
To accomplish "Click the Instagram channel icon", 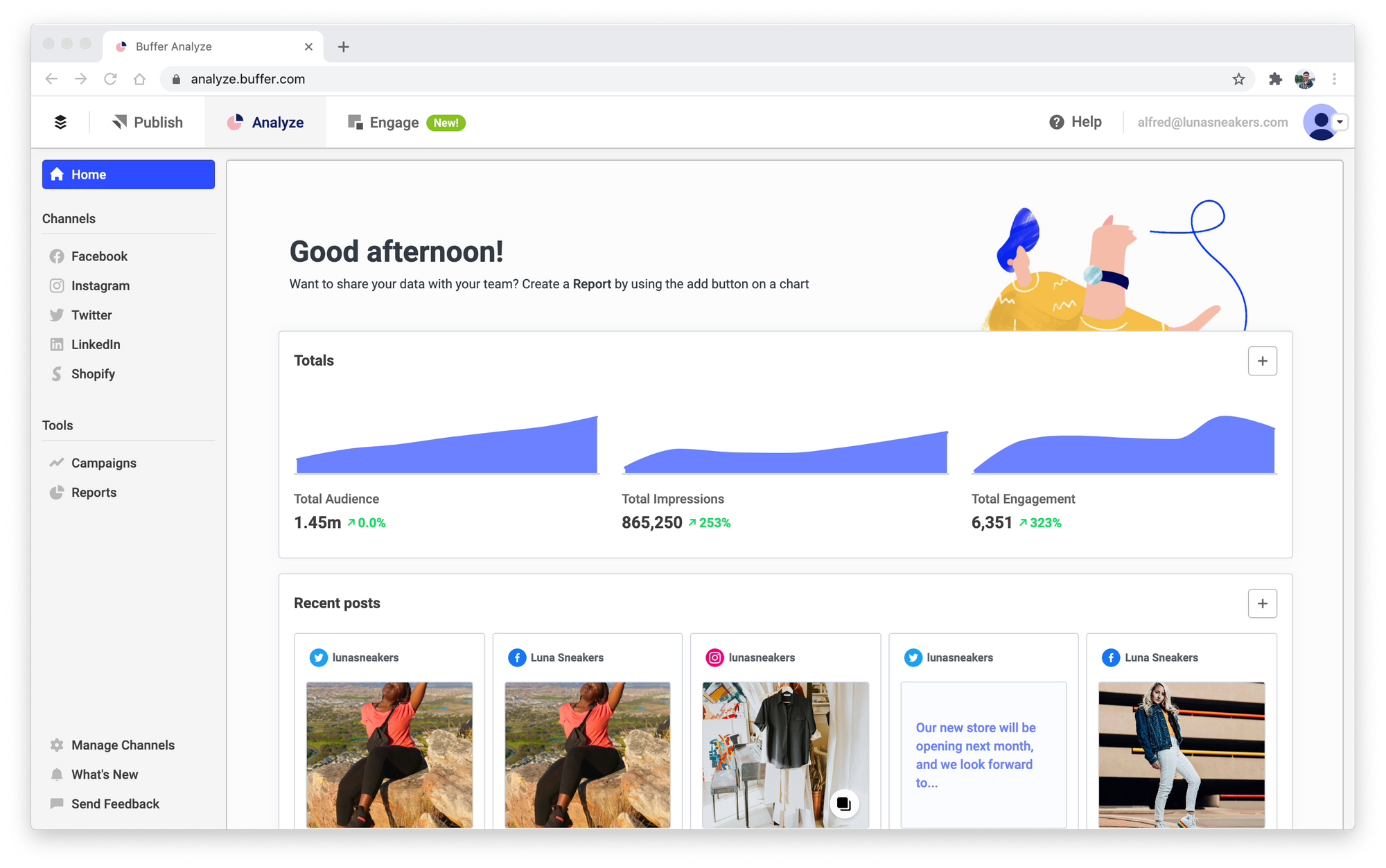I will coord(57,286).
